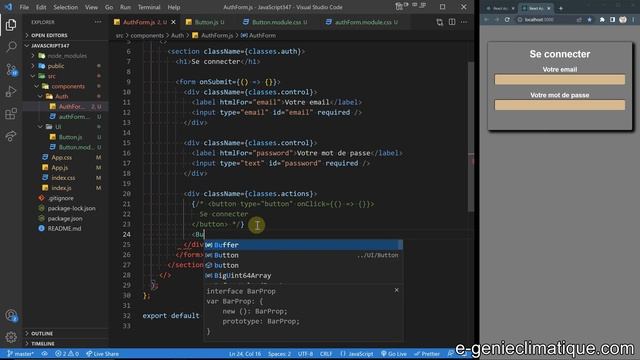Open App.css in the explorer
The image size is (640, 360).
point(65,158)
